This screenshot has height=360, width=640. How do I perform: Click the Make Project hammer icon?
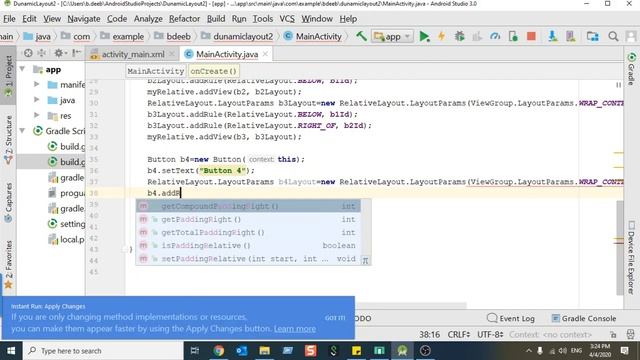point(361,36)
